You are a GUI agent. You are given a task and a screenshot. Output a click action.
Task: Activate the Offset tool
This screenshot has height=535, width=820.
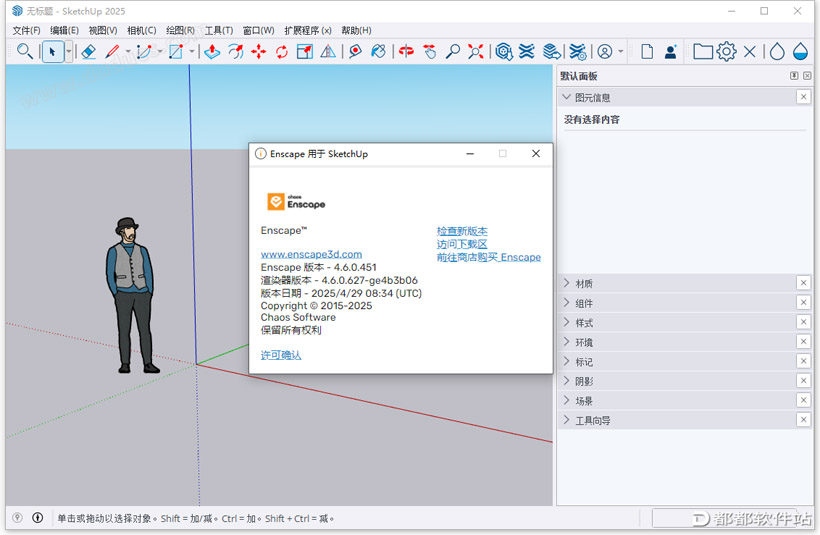(236, 51)
